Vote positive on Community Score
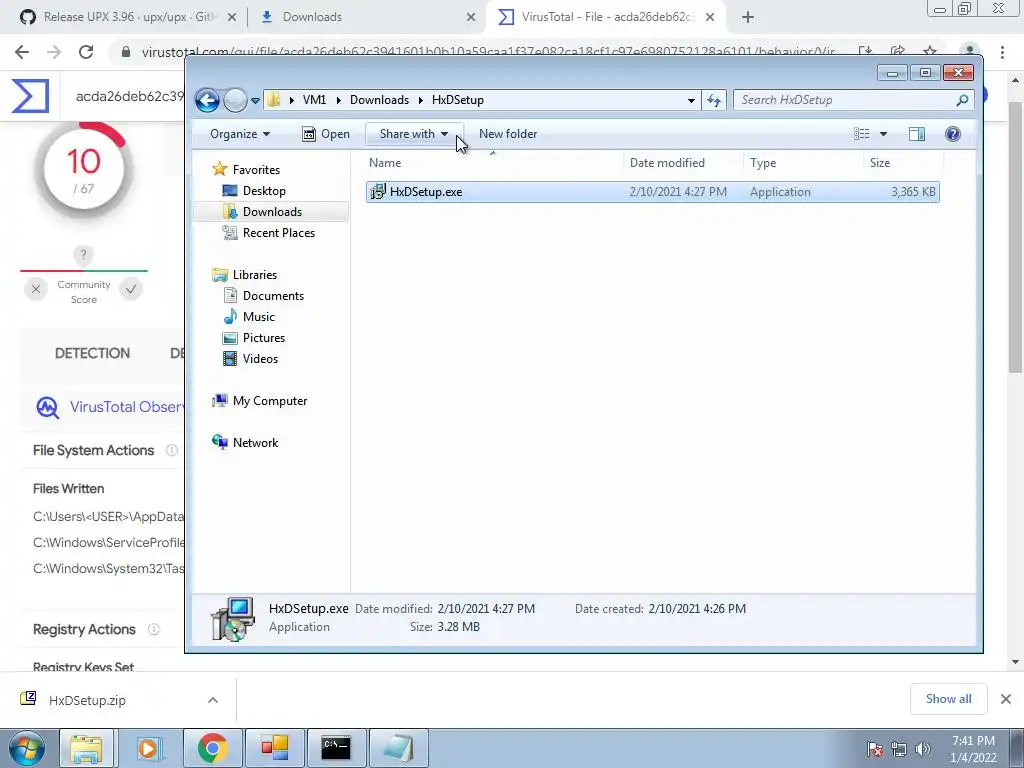Screen dimensions: 1024x768 [131, 289]
